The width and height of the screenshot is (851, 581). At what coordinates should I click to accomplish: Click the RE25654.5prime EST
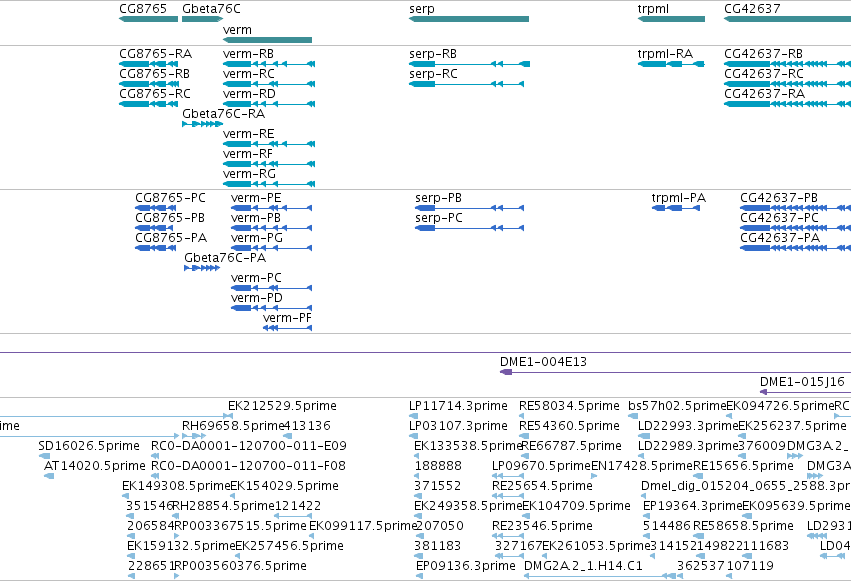[x=508, y=496]
